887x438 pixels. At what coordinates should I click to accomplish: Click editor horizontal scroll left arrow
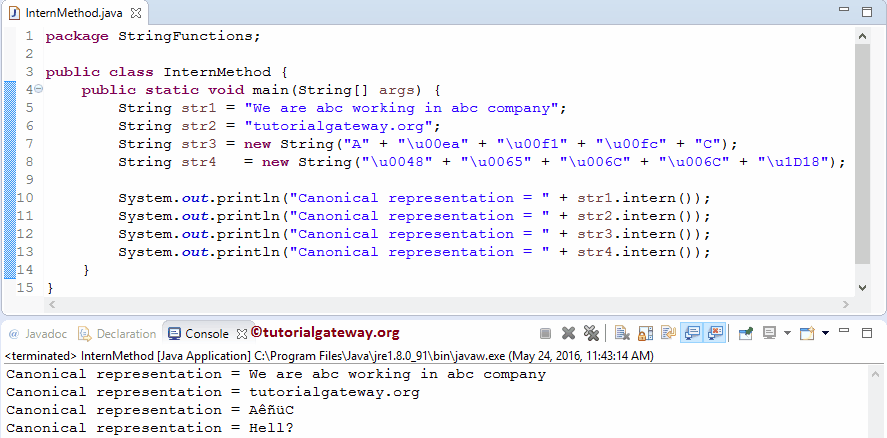click(52, 304)
